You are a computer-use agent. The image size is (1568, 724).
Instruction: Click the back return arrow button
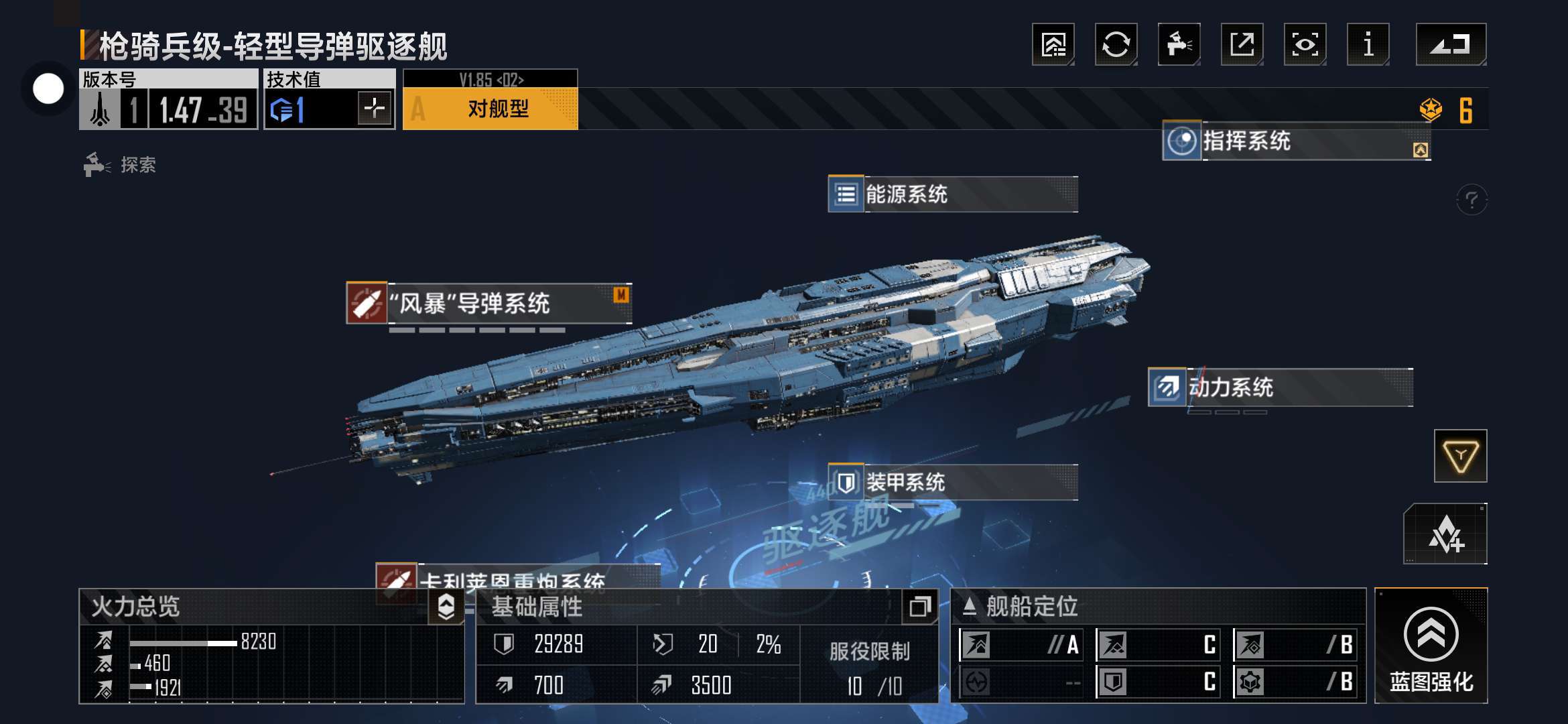click(x=1451, y=44)
